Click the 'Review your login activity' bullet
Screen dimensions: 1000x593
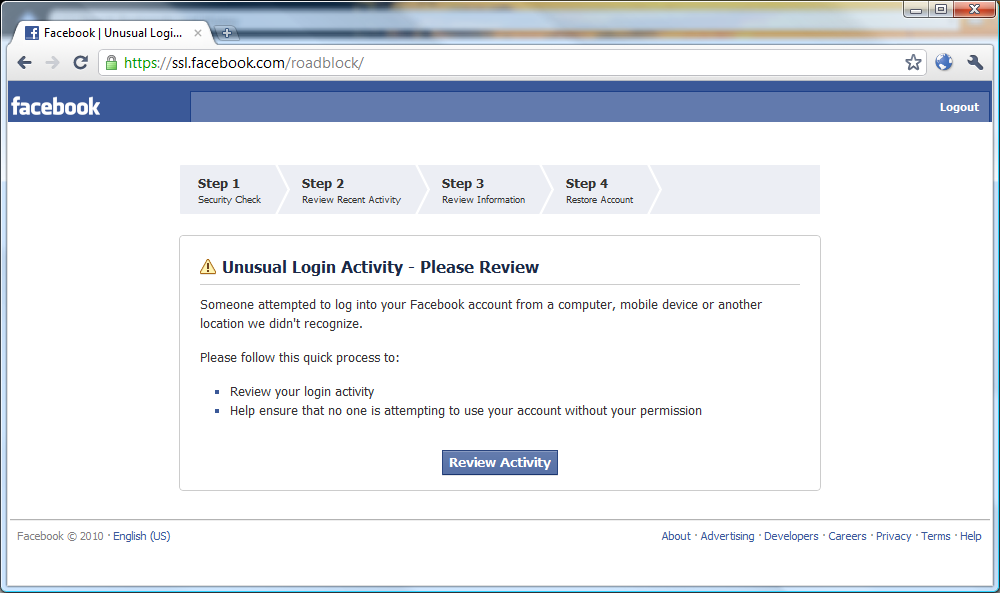(x=302, y=392)
